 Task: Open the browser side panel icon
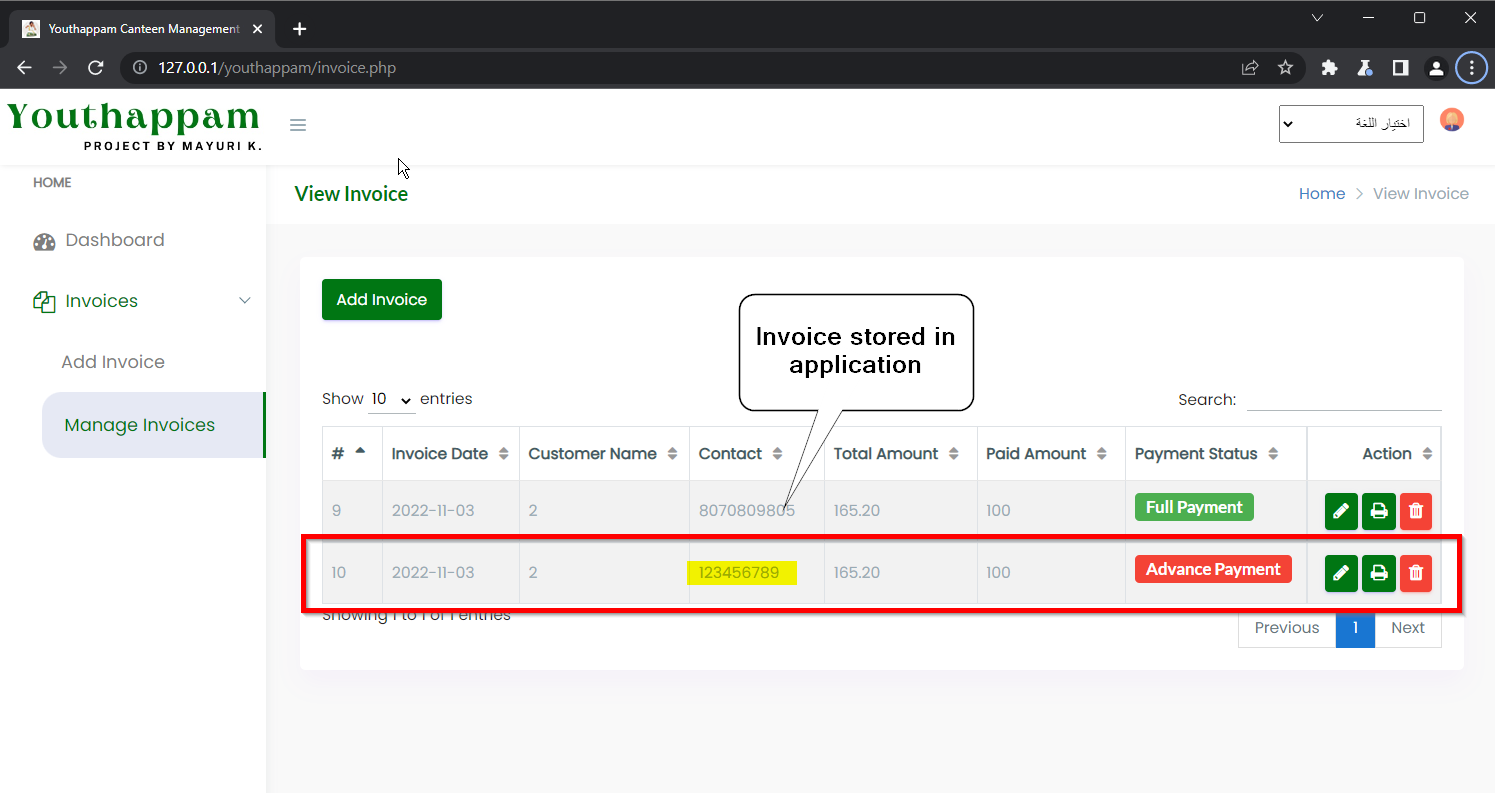point(1400,68)
